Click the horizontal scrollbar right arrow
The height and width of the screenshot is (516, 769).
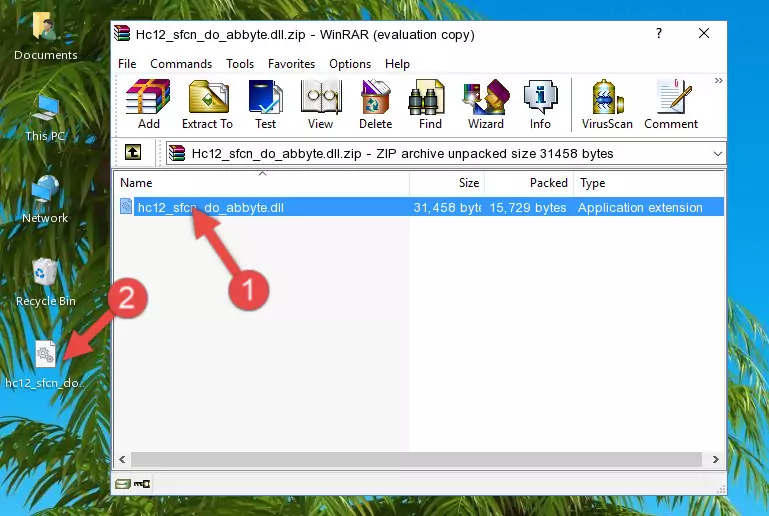(x=716, y=459)
